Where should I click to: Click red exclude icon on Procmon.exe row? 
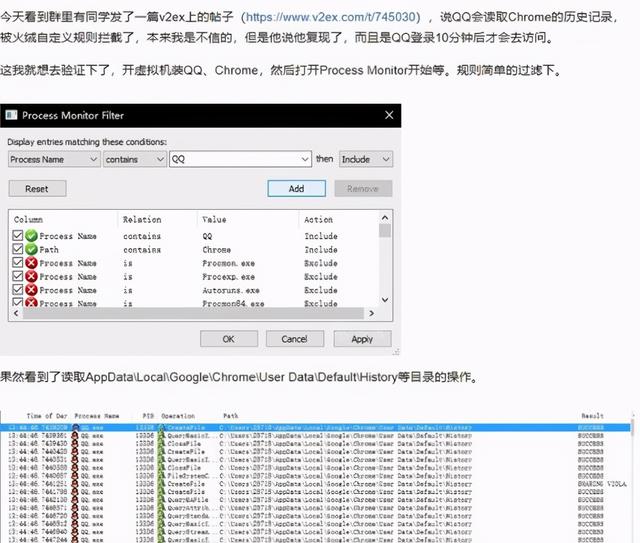pos(31,263)
